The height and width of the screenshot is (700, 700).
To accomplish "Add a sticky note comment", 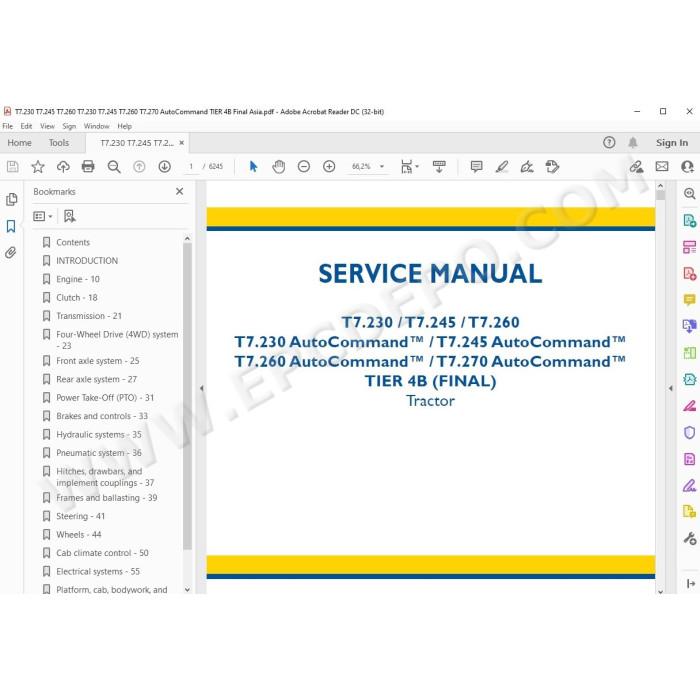I will click(476, 167).
